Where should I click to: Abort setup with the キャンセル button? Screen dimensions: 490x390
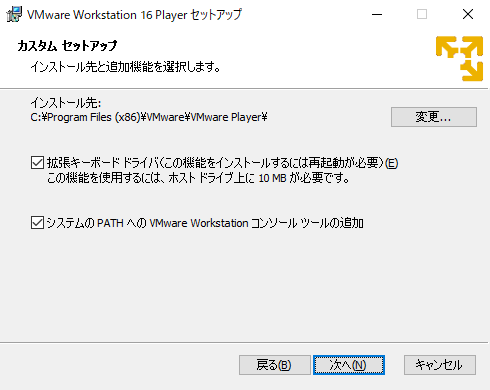440,365
